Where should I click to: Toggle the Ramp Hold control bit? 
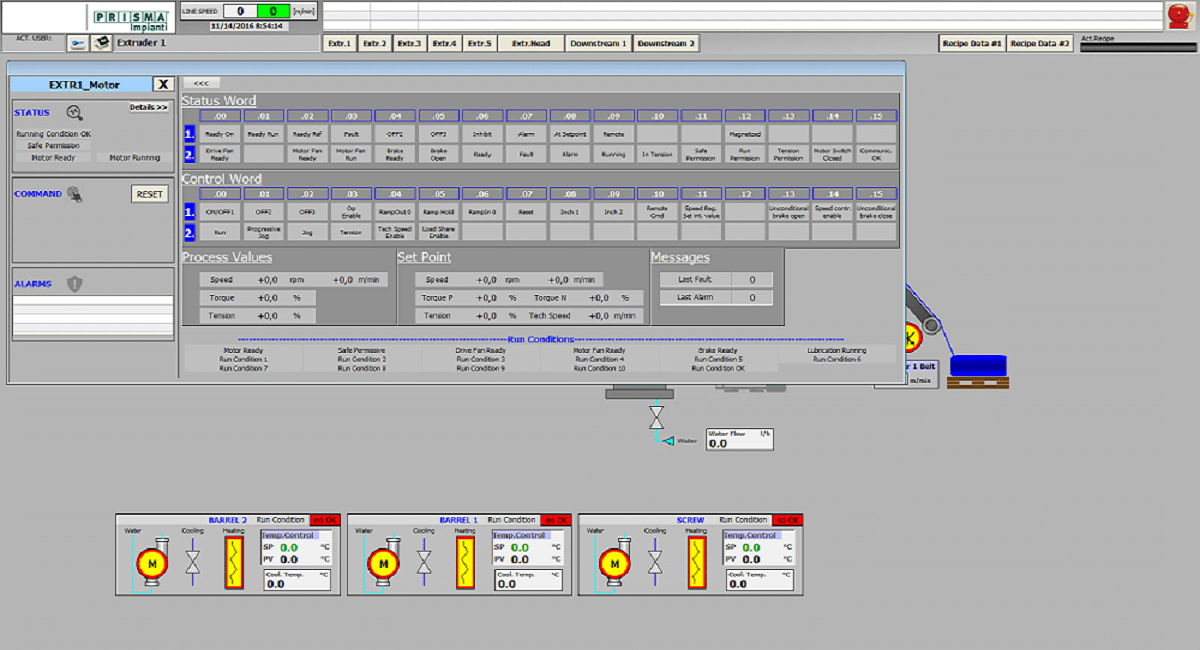tap(438, 212)
